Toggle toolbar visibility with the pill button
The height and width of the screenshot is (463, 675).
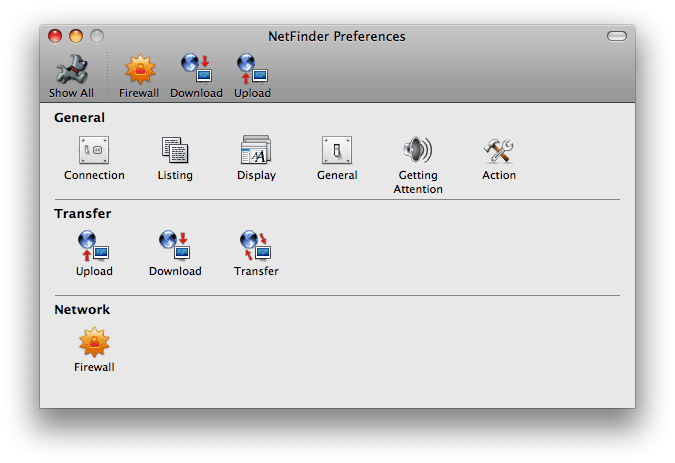click(x=616, y=36)
